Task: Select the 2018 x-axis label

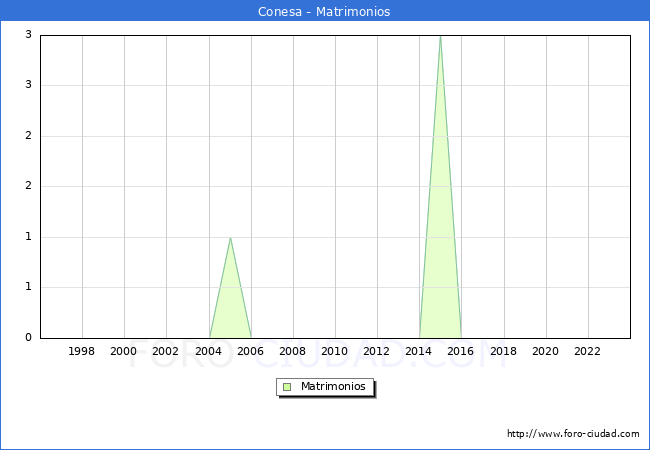Action: [504, 351]
